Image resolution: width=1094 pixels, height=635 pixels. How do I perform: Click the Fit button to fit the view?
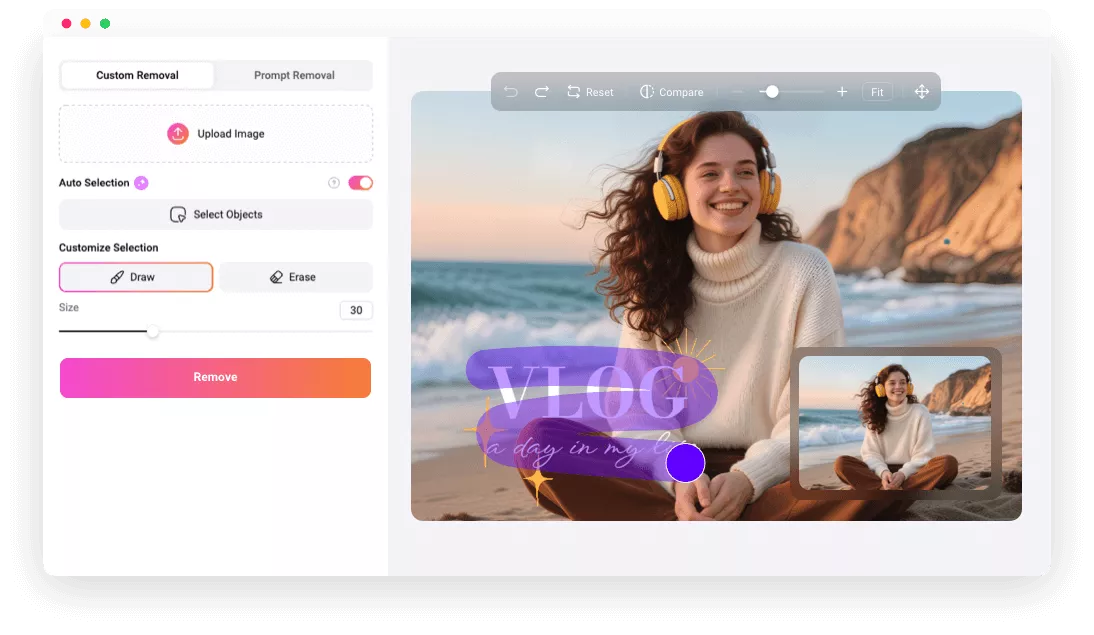[x=877, y=91]
